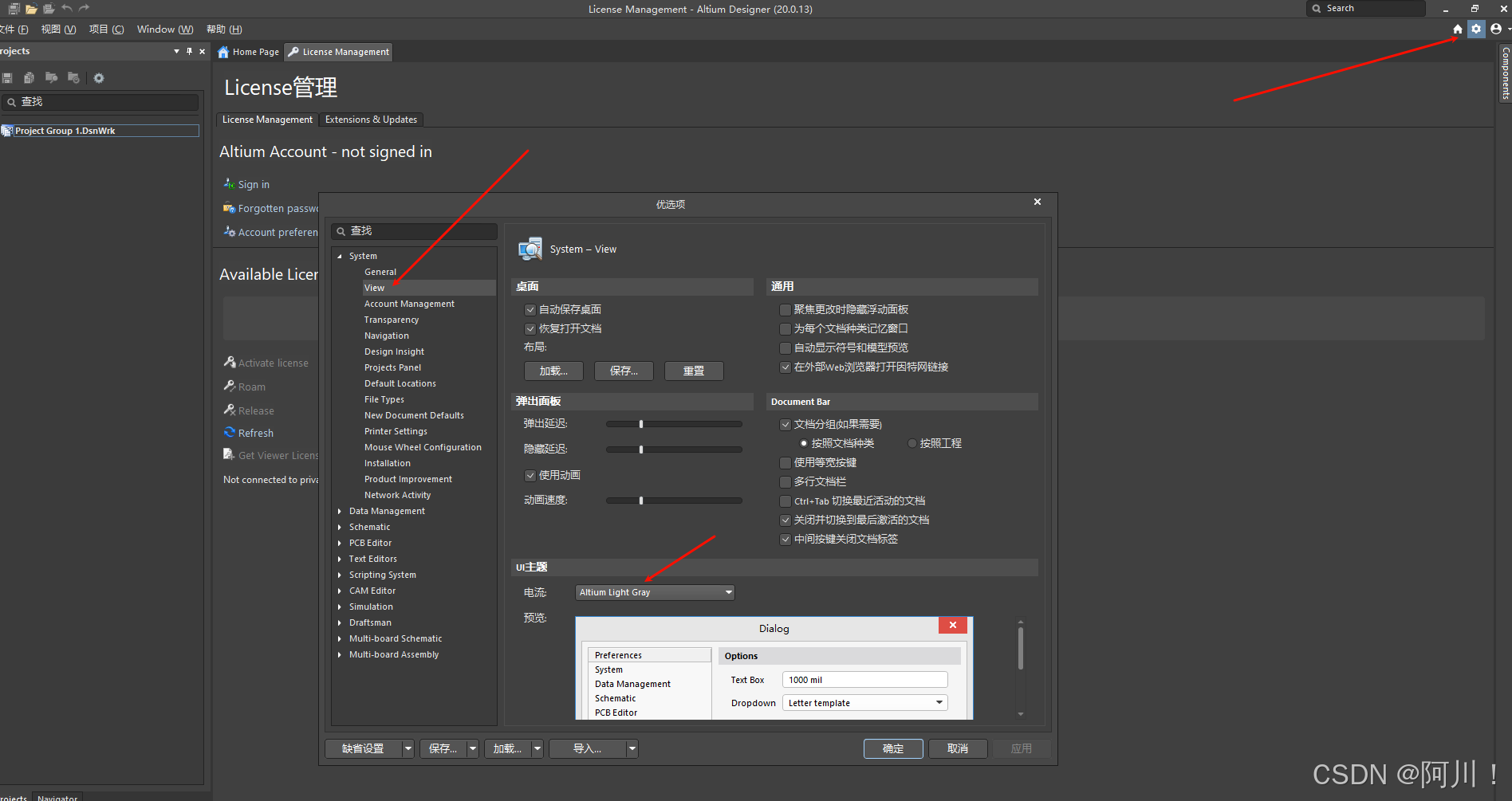Toggle 自动保存桌面 checkbox
This screenshot has height=801, width=1512.
click(530, 310)
